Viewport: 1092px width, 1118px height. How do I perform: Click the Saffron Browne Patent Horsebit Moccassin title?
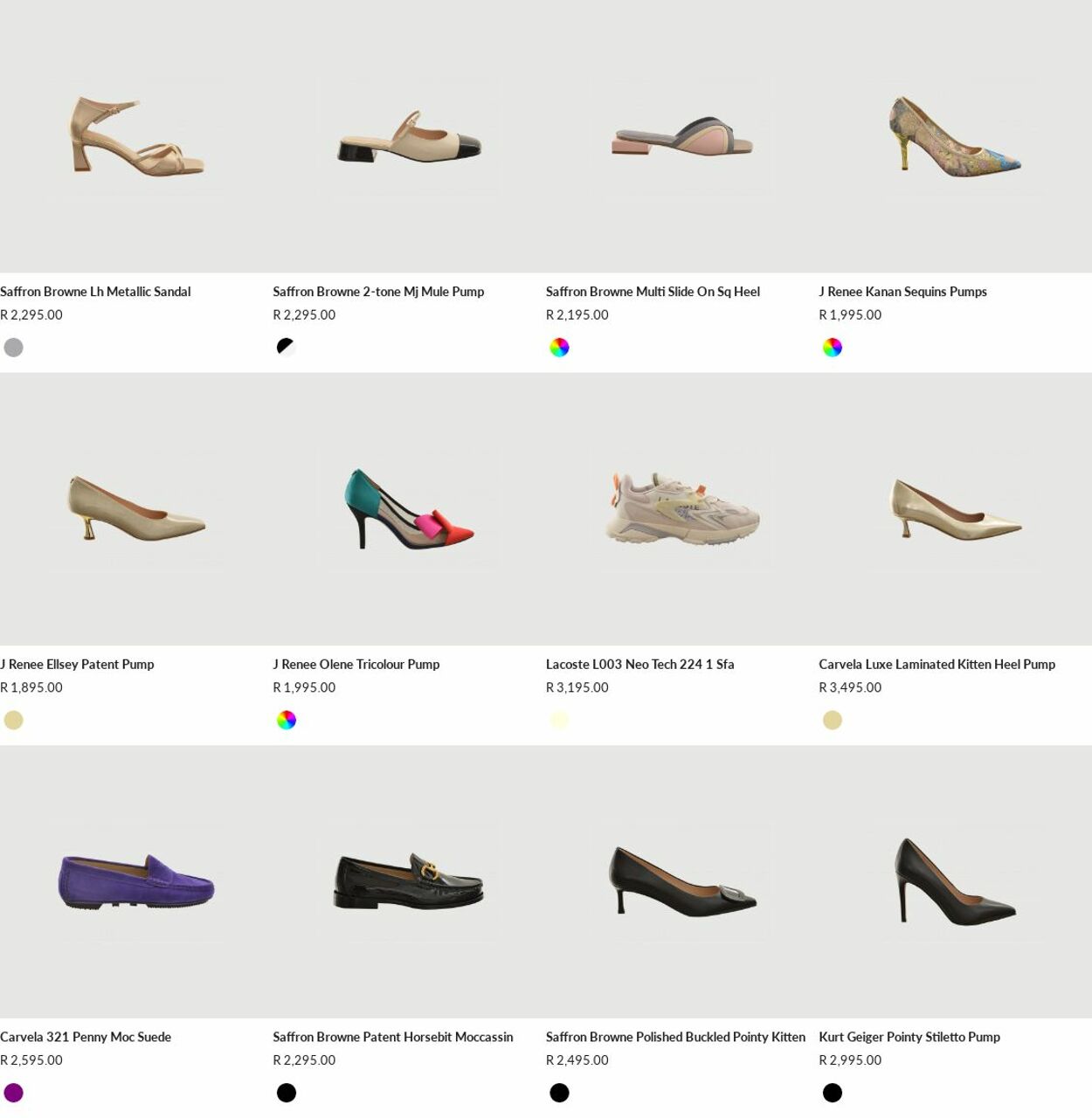(x=393, y=1038)
